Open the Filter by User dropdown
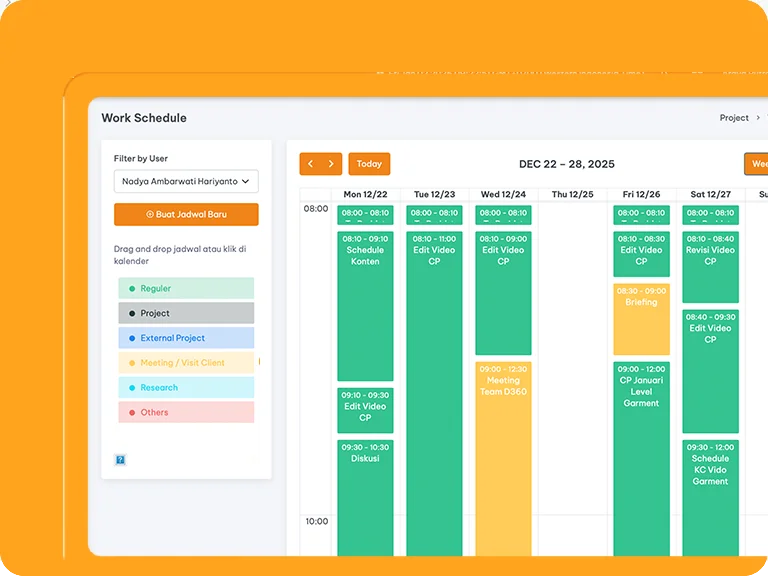Viewport: 768px width, 576px height. click(x=186, y=181)
